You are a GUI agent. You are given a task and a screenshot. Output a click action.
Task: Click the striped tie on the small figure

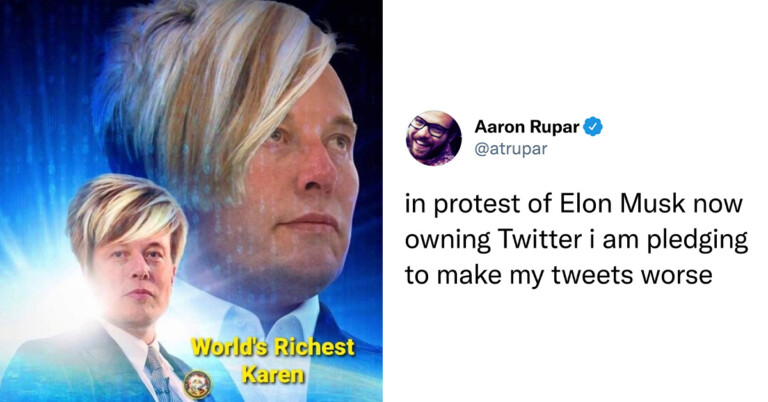(159, 375)
